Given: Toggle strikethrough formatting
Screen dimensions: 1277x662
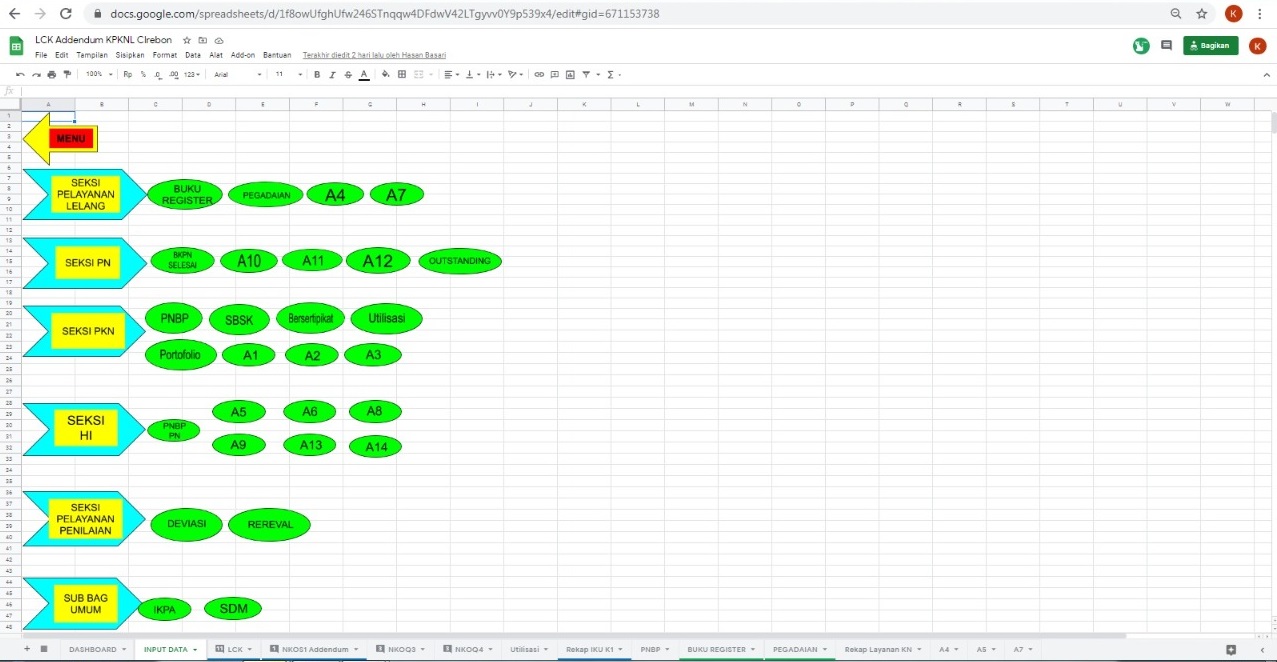Looking at the screenshot, I should [348, 74].
